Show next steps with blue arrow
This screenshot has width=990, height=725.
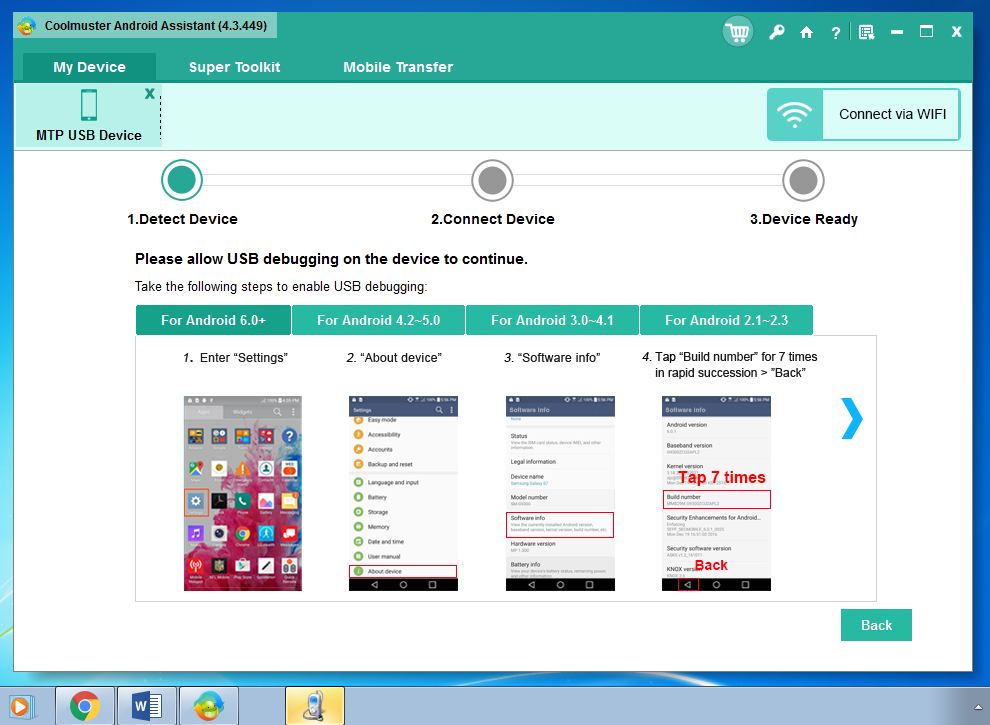coord(852,418)
